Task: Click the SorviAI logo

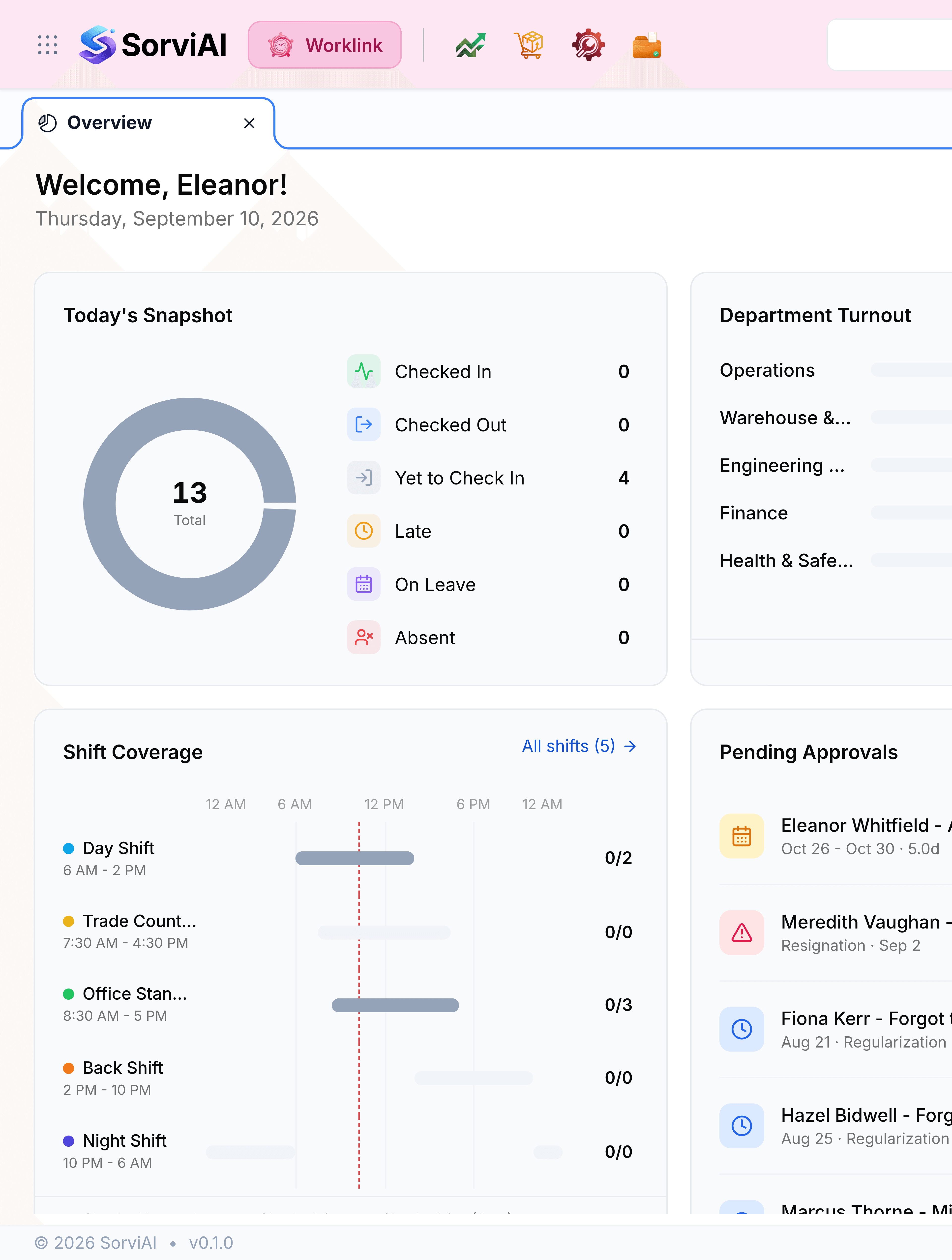Action: (x=153, y=45)
